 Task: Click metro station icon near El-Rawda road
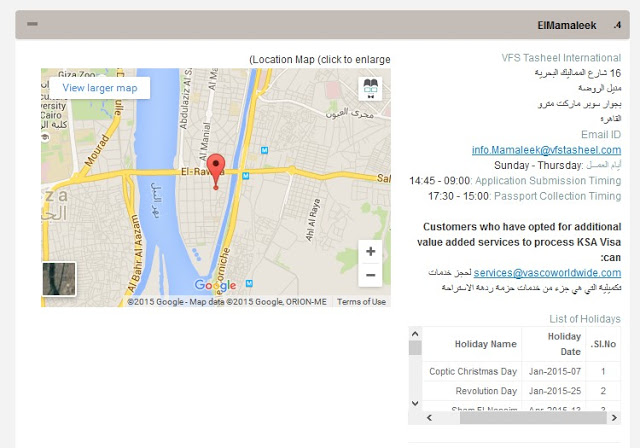click(245, 176)
